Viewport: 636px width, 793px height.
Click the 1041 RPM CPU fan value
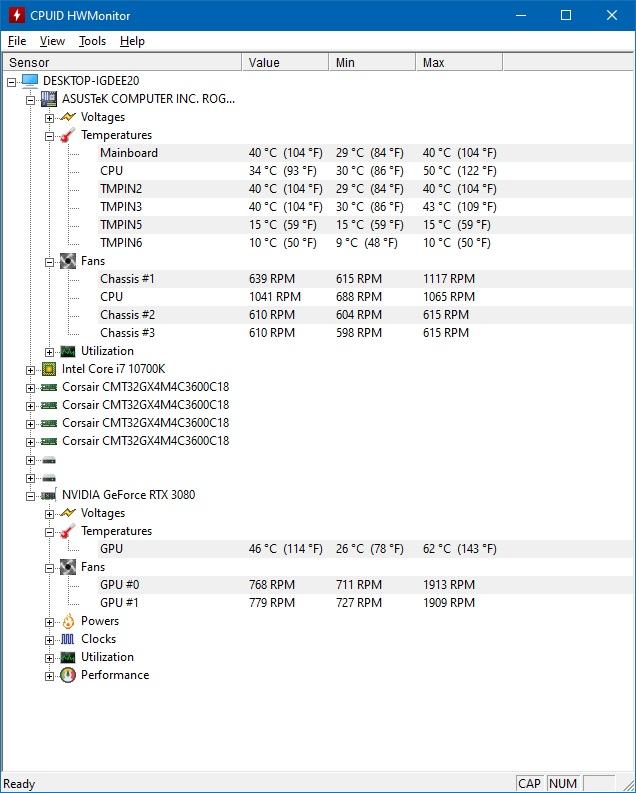click(x=275, y=297)
